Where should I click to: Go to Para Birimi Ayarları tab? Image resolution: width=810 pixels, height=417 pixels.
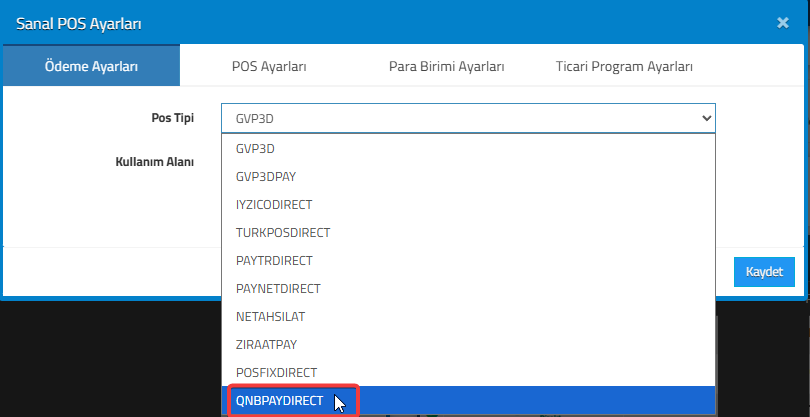446,66
